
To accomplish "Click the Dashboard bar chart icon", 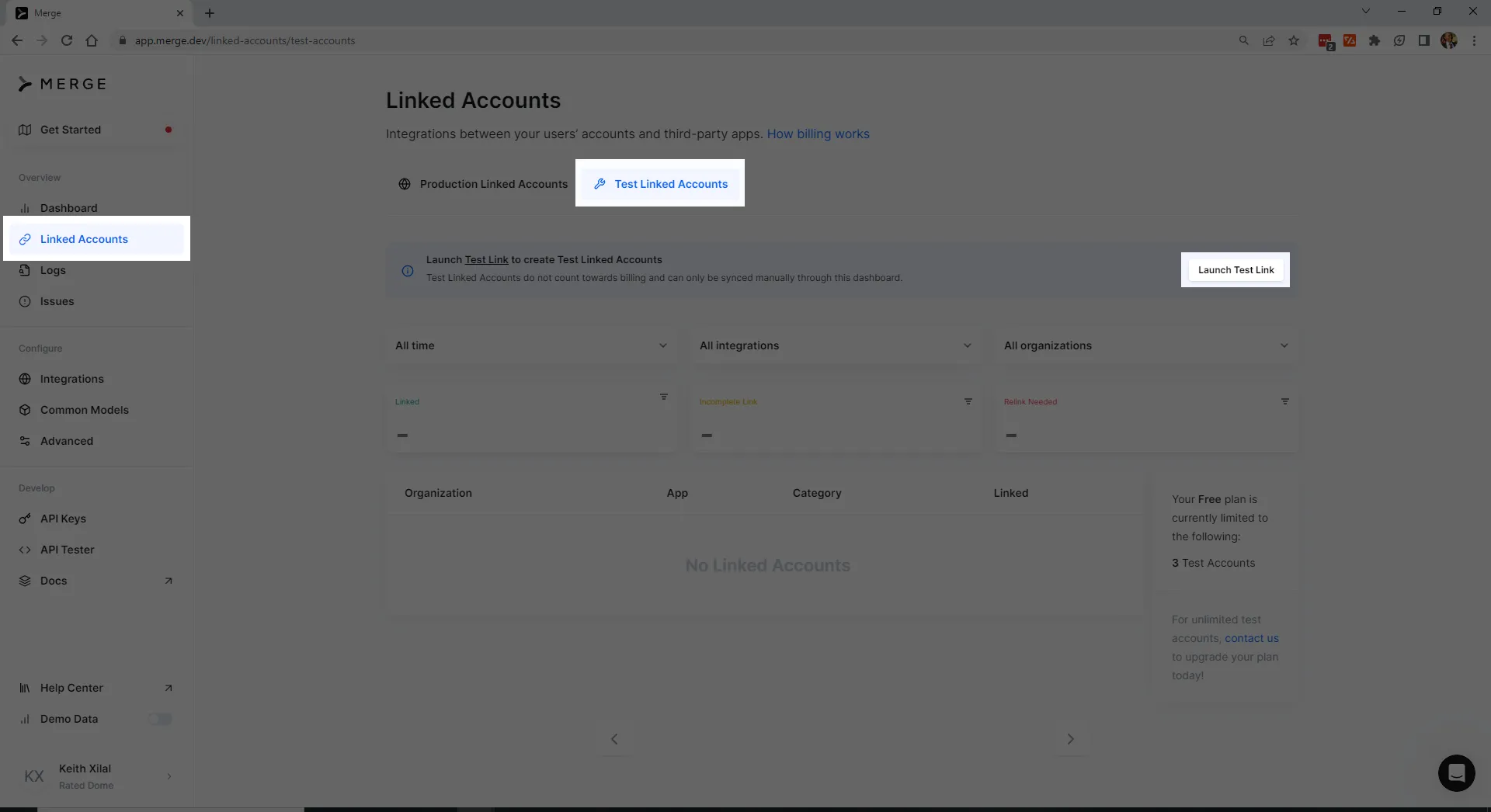I will (x=25, y=208).
